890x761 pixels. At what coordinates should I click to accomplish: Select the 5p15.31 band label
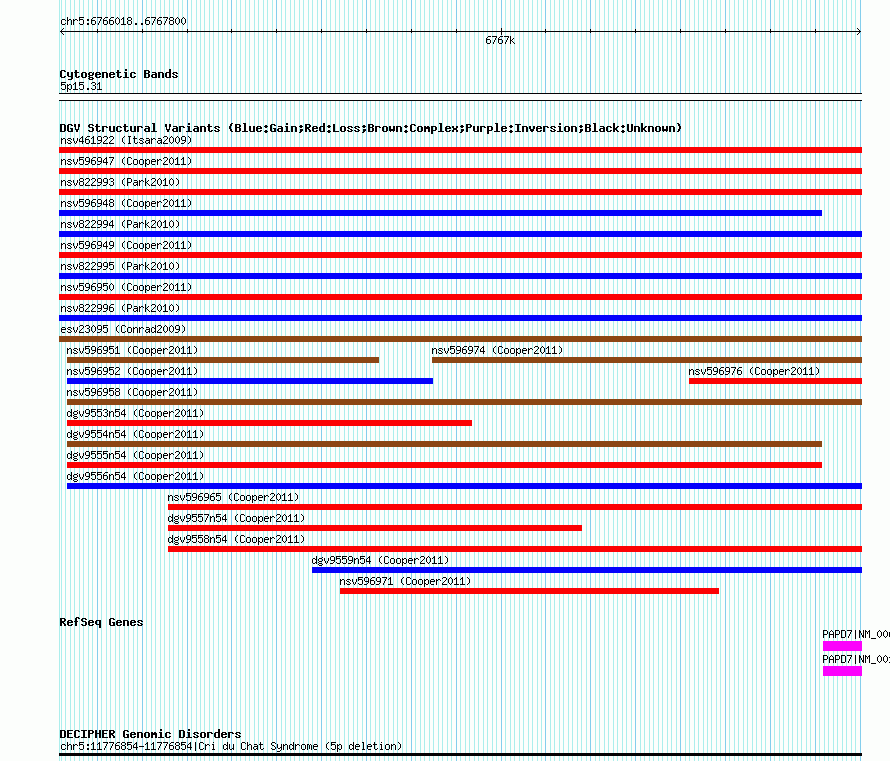(81, 86)
